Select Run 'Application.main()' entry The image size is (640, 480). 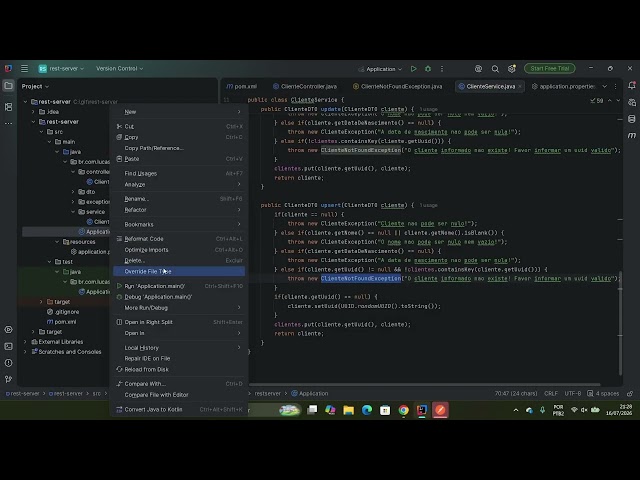(179, 286)
